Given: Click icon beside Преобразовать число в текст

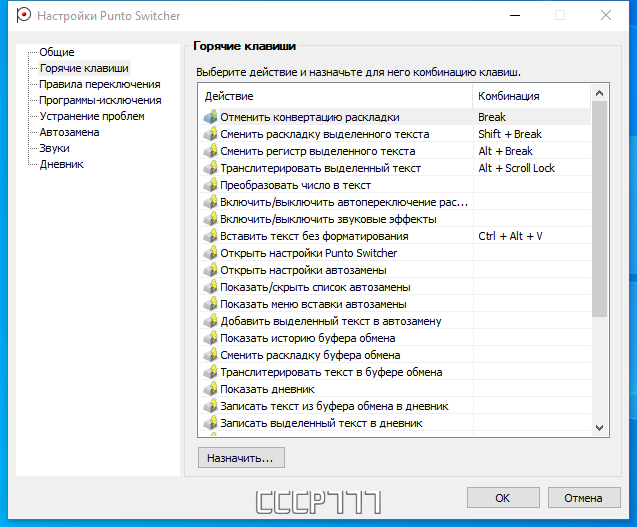Looking at the screenshot, I should coord(210,185).
